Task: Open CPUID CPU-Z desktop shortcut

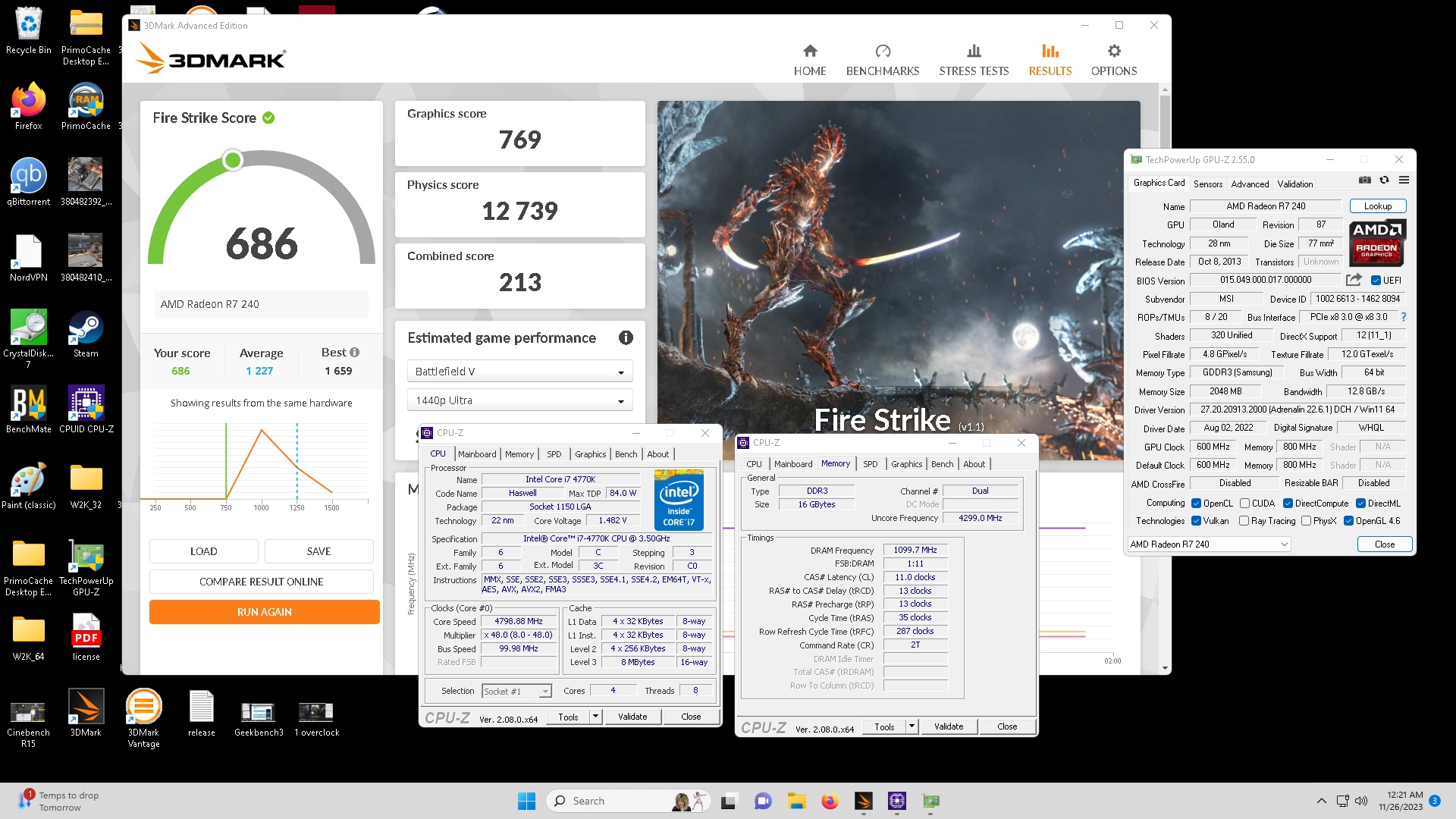Action: click(x=86, y=409)
